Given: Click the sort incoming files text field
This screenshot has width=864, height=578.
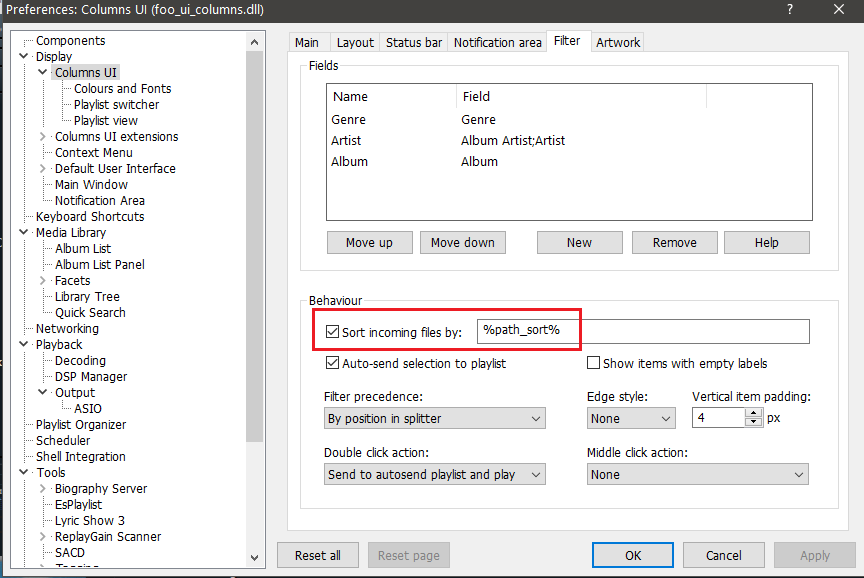Looking at the screenshot, I should pyautogui.click(x=644, y=331).
